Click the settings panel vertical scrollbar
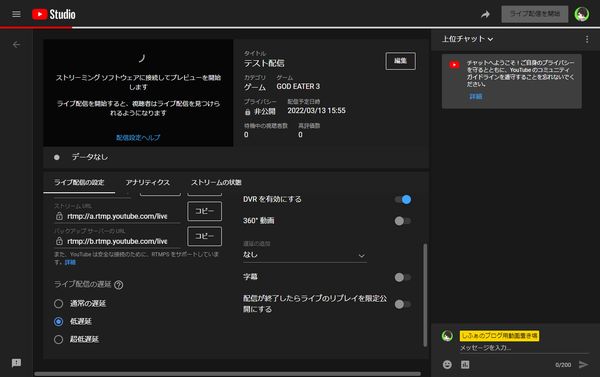 (x=425, y=295)
